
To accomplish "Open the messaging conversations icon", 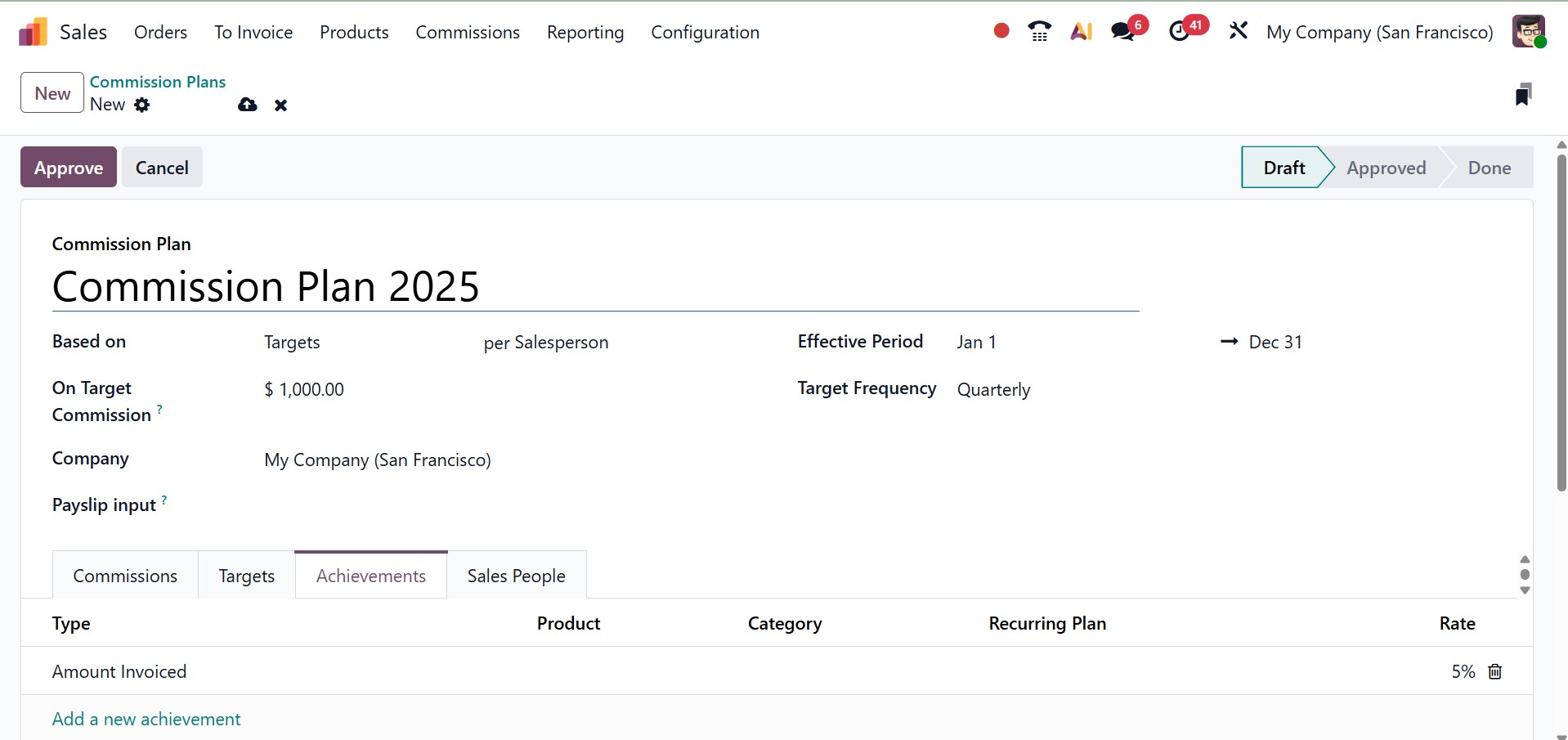I will (x=1123, y=31).
